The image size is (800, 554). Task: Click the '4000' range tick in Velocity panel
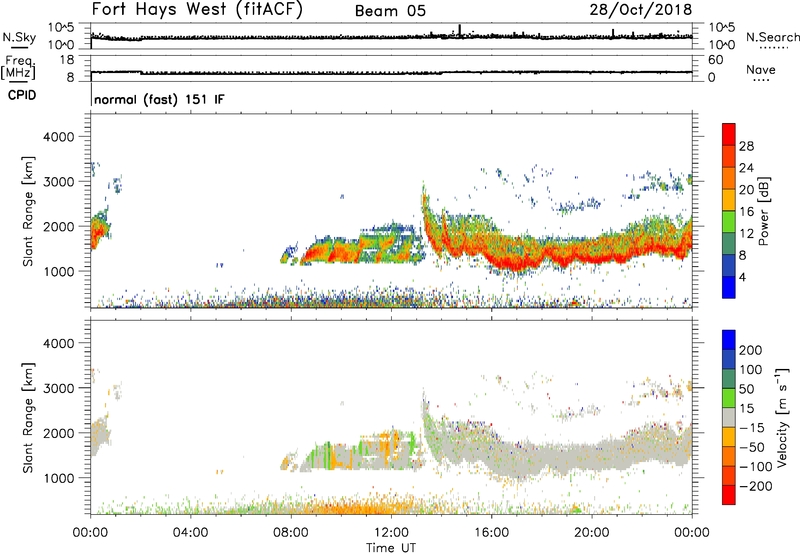pyautogui.click(x=59, y=343)
